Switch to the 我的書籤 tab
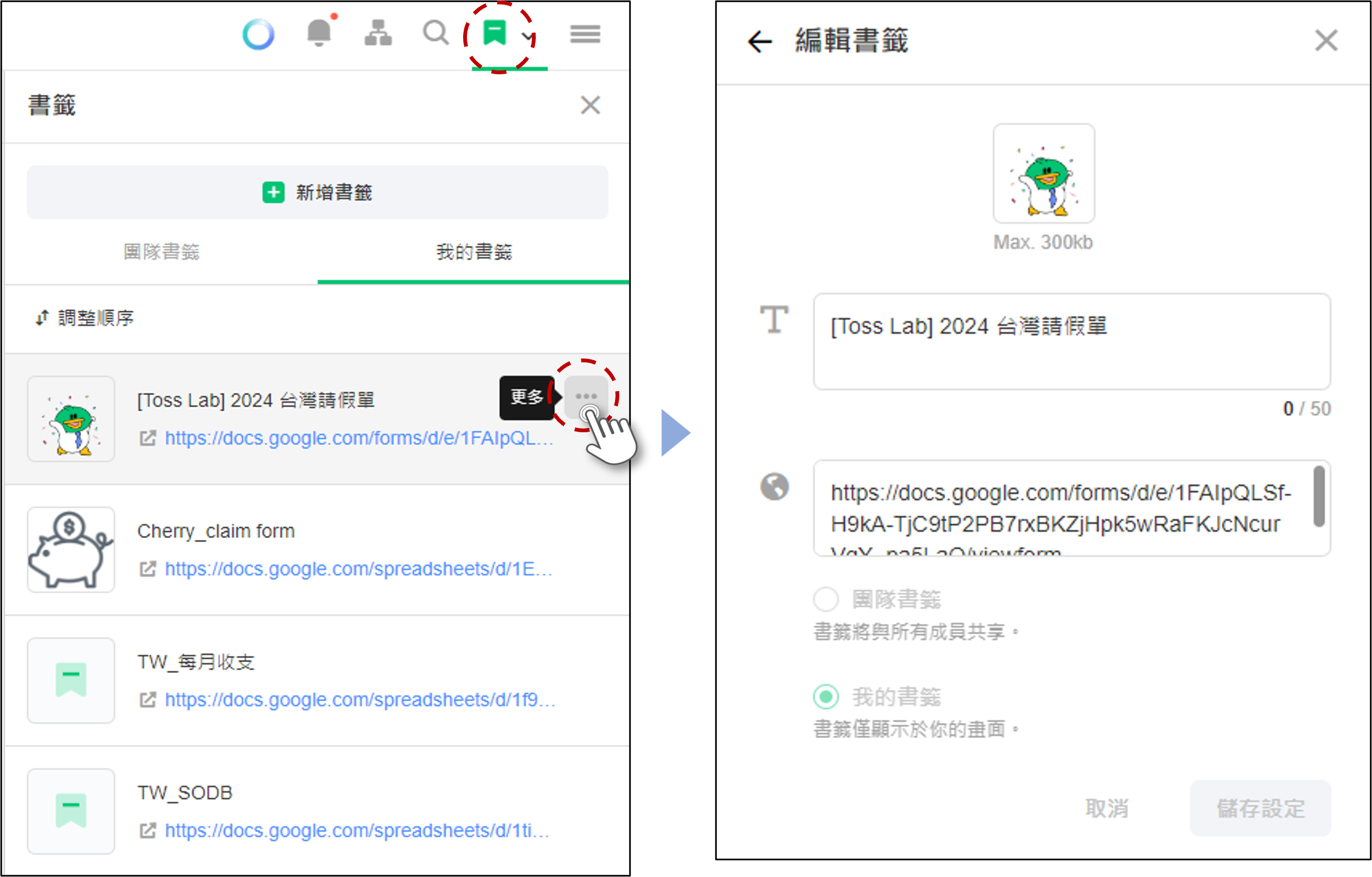The image size is (1372, 877). (x=474, y=252)
